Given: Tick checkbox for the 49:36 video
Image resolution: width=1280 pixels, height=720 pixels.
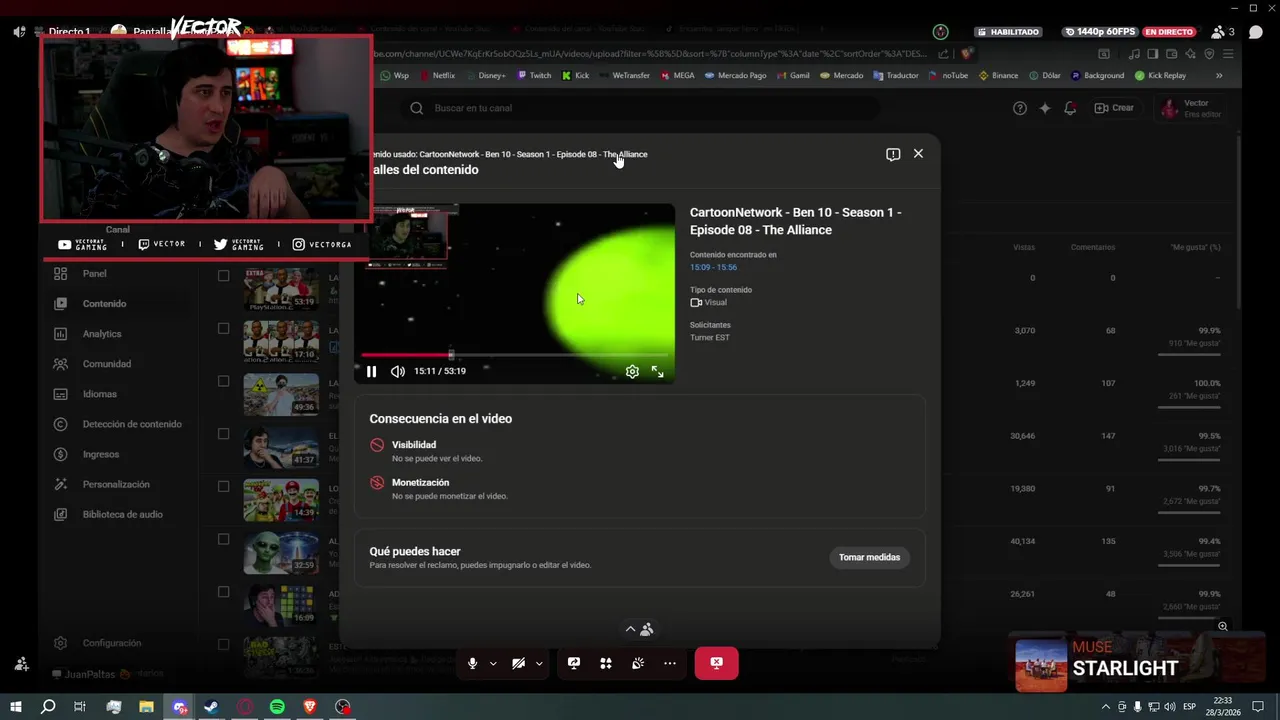Looking at the screenshot, I should (x=223, y=381).
